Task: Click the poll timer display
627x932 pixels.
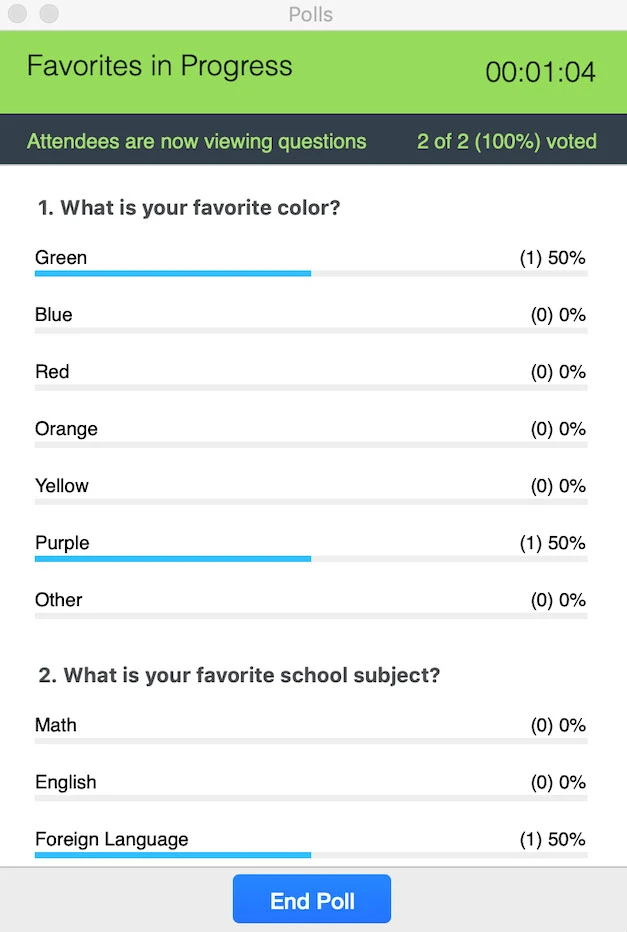Action: click(540, 72)
